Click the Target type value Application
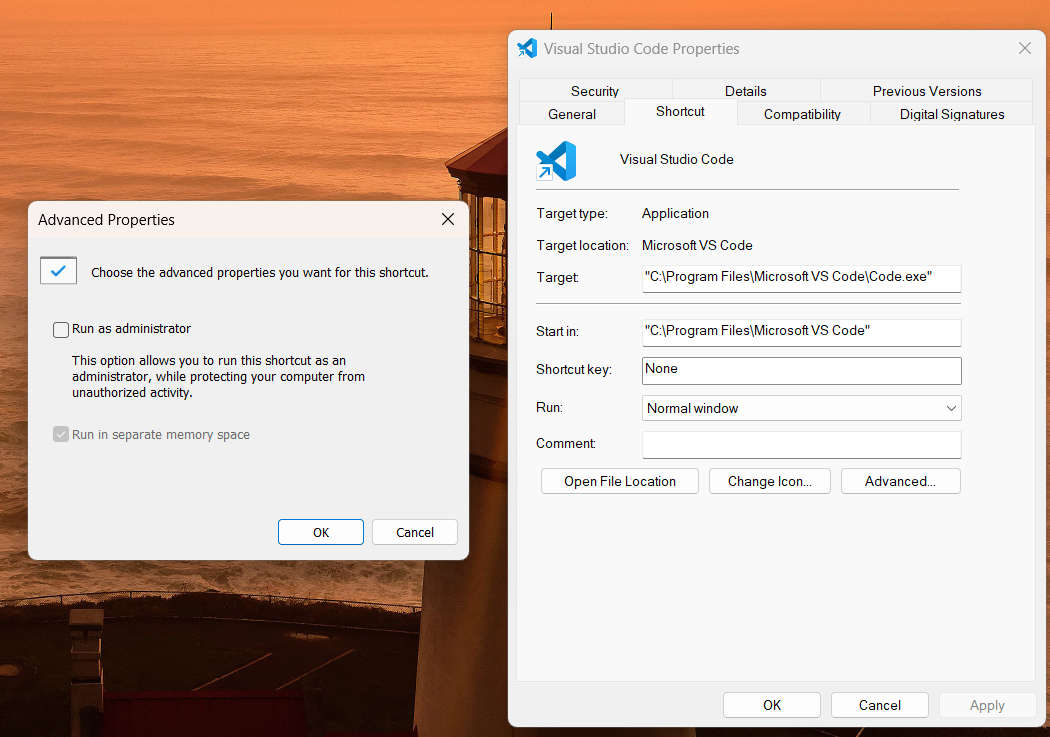Viewport: 1050px width, 737px height. tap(675, 214)
